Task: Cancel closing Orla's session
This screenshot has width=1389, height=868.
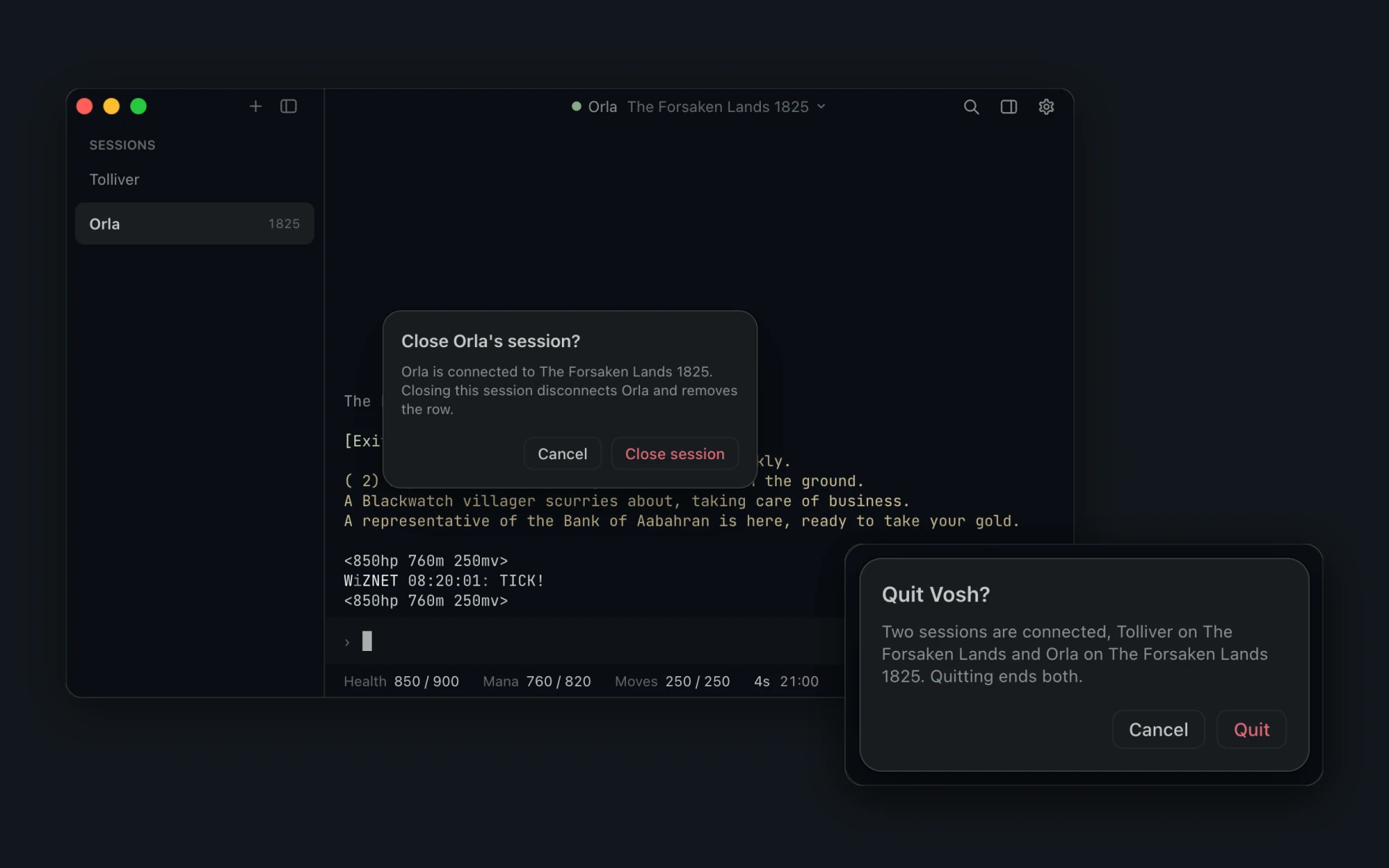Action: pyautogui.click(x=562, y=454)
